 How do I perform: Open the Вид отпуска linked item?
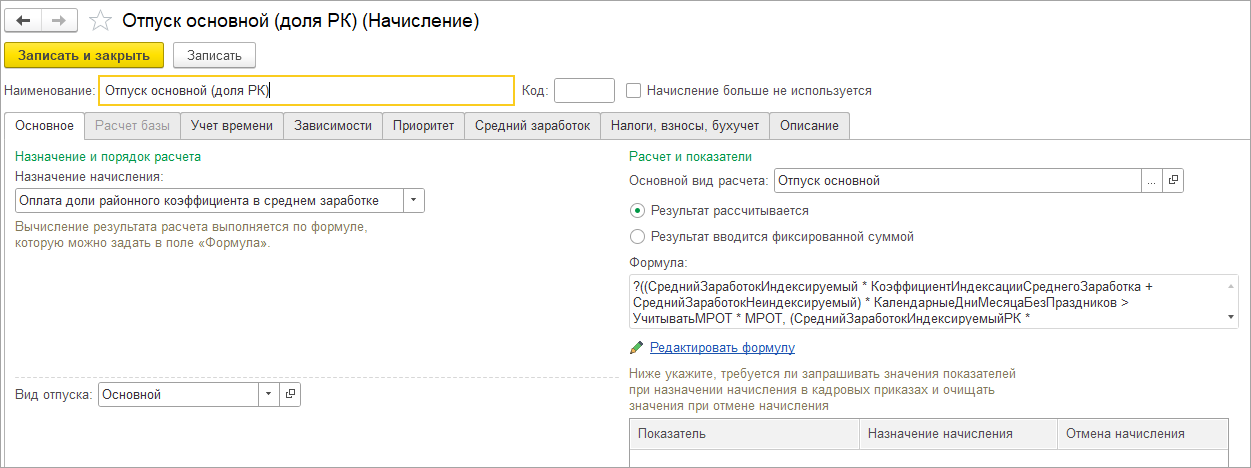[291, 394]
